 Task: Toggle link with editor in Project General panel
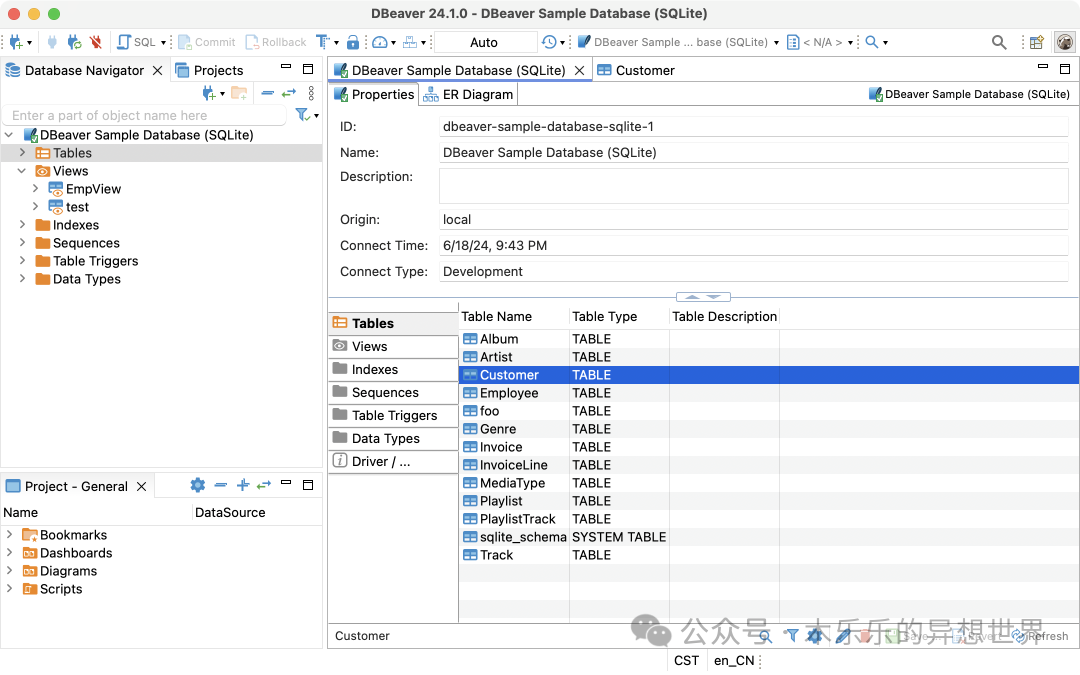click(x=264, y=486)
